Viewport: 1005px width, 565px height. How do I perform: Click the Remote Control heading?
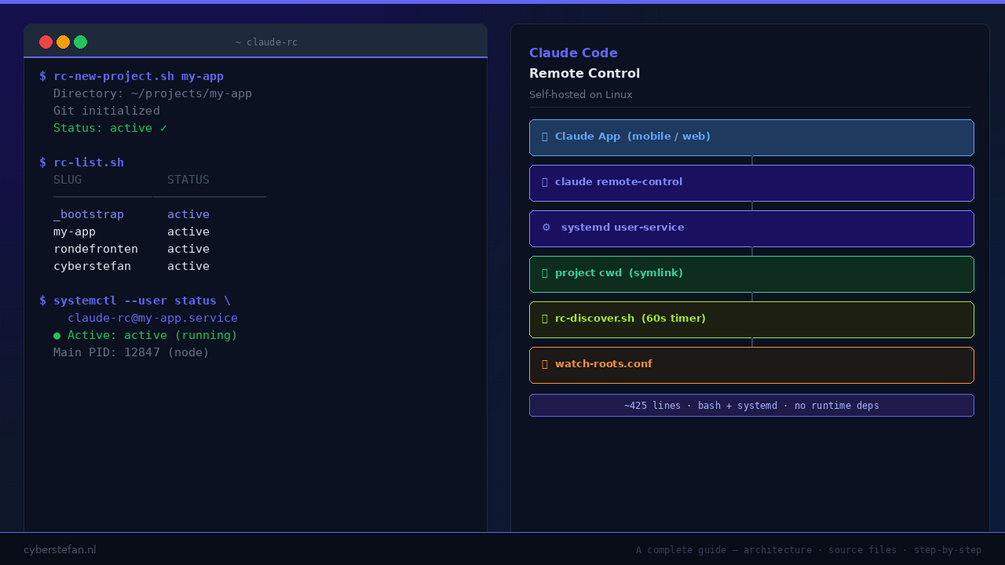(585, 74)
